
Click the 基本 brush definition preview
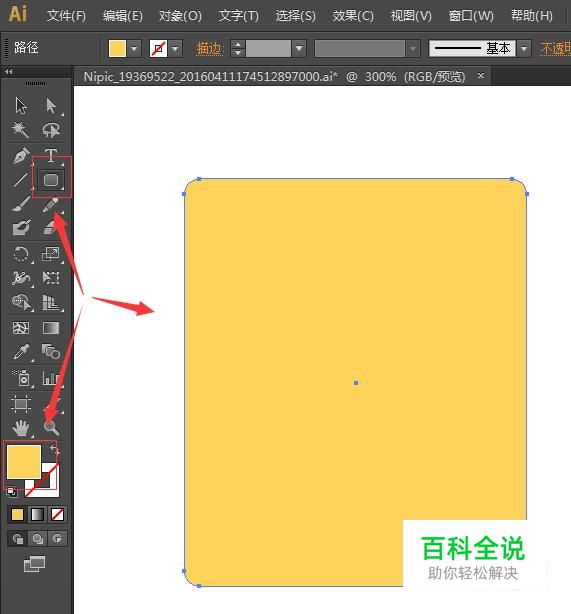[x=472, y=49]
